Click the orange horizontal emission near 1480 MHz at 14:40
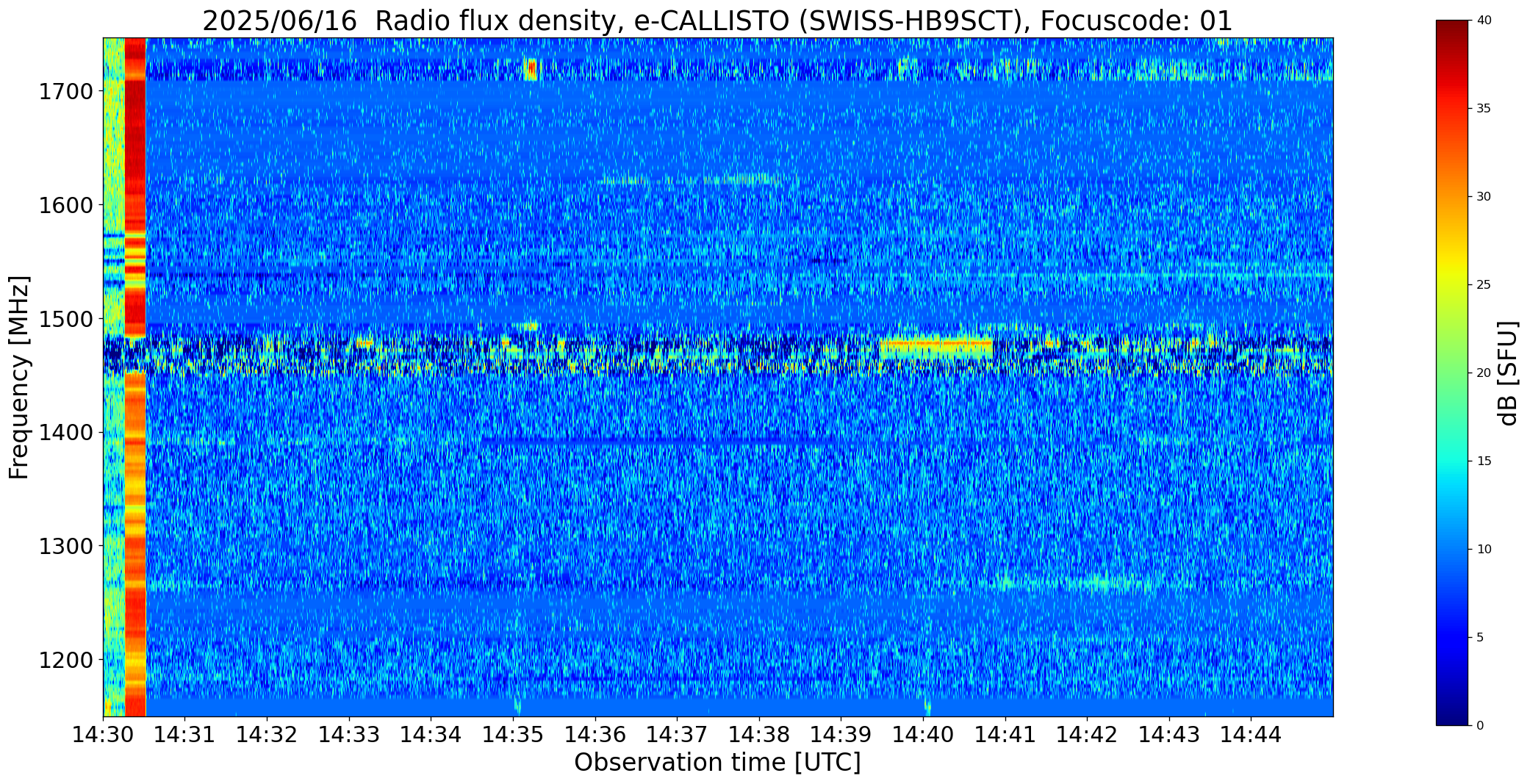1530x784 pixels. [x=937, y=343]
